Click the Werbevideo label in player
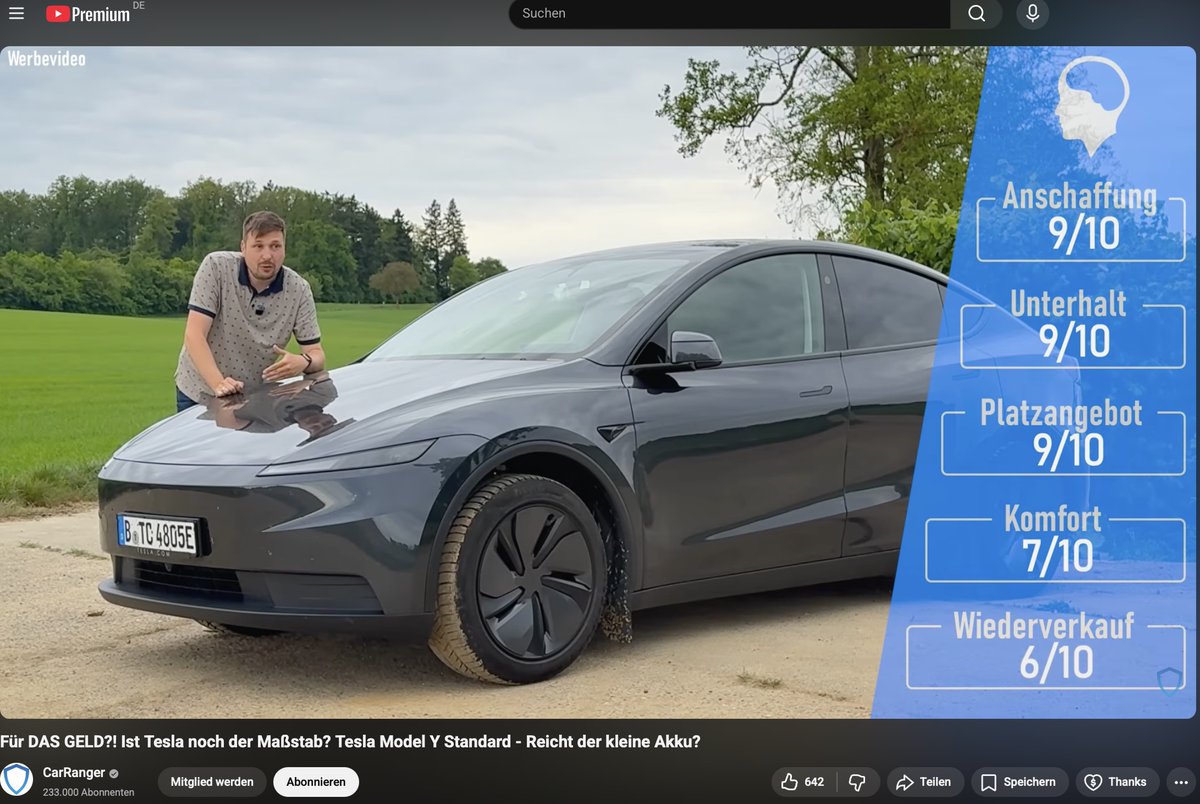The image size is (1200, 804). point(46,59)
